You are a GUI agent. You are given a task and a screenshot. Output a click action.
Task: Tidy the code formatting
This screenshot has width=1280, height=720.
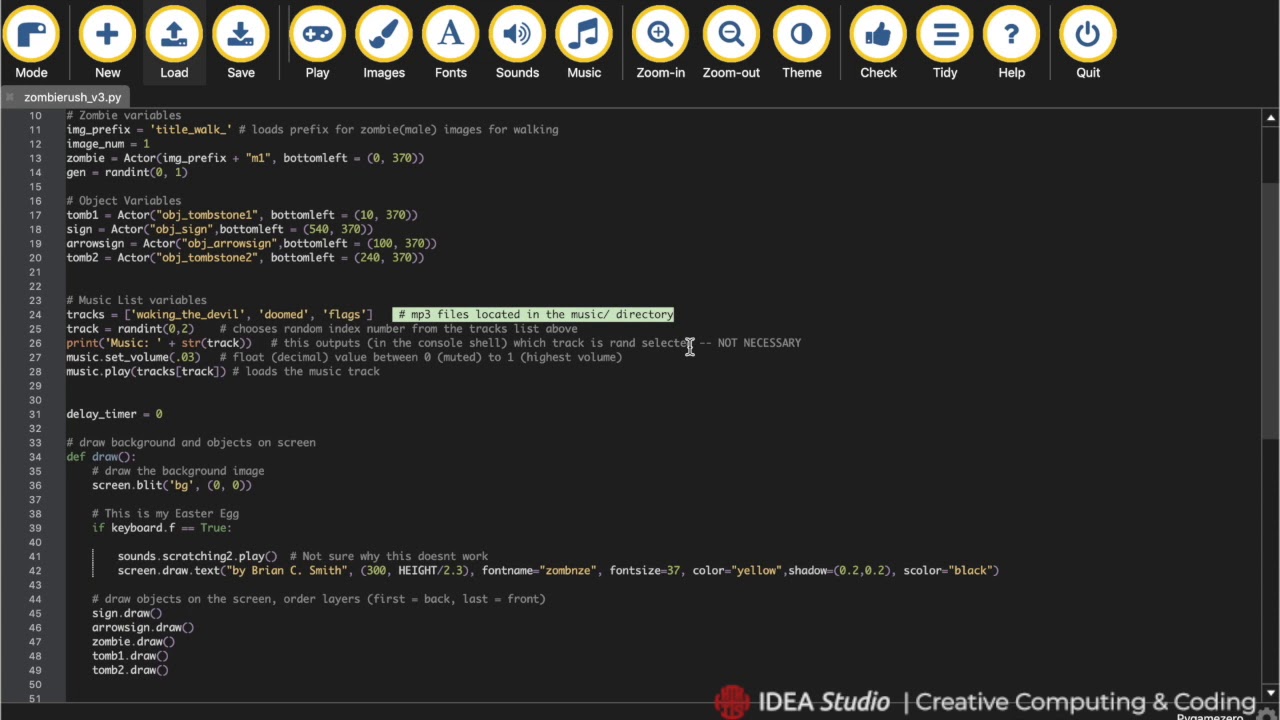[x=945, y=44]
